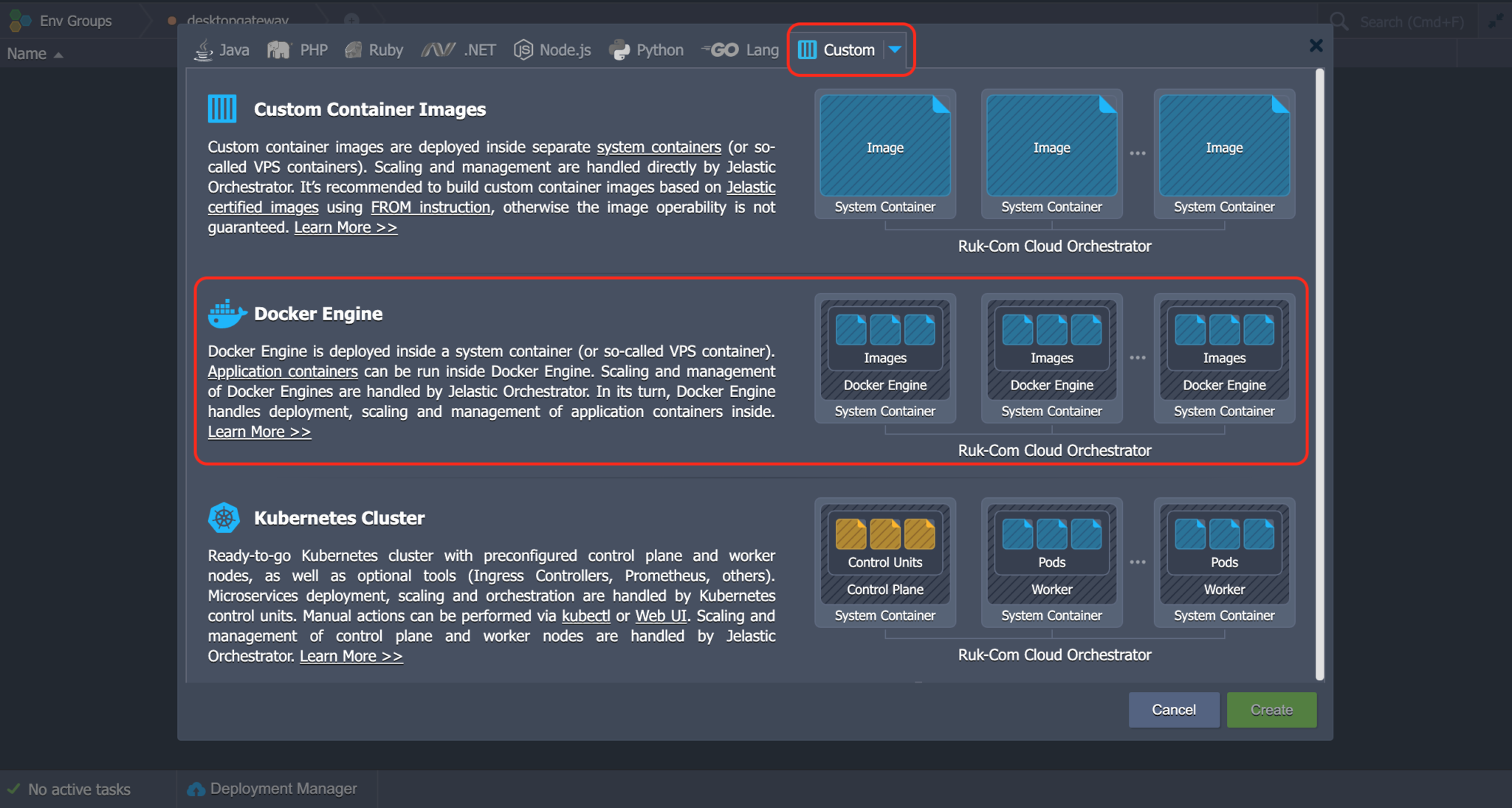Switch to the Custom tab
This screenshot has width=1512, height=808.
pos(848,49)
